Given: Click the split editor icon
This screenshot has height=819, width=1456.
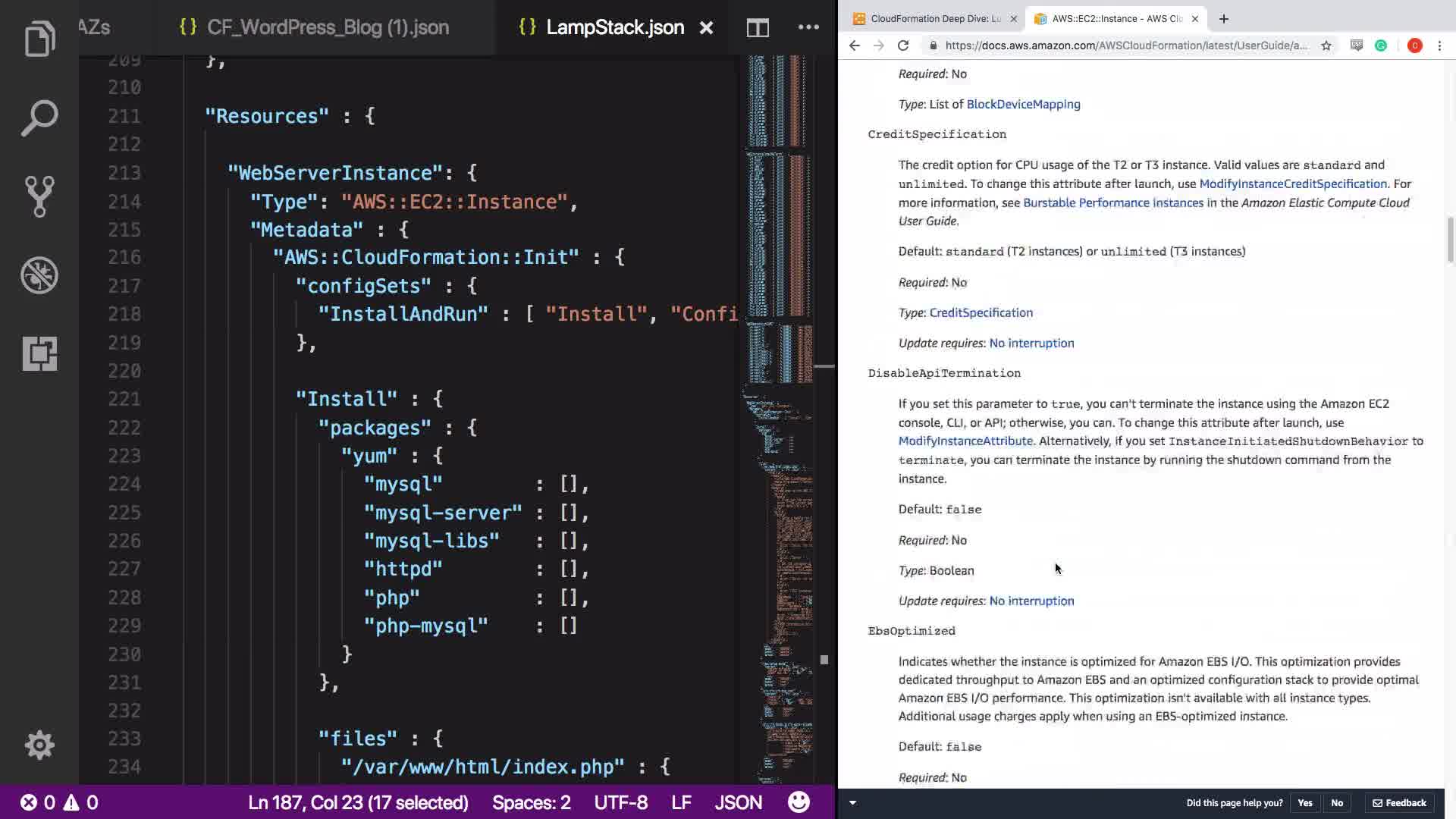Looking at the screenshot, I should [757, 28].
